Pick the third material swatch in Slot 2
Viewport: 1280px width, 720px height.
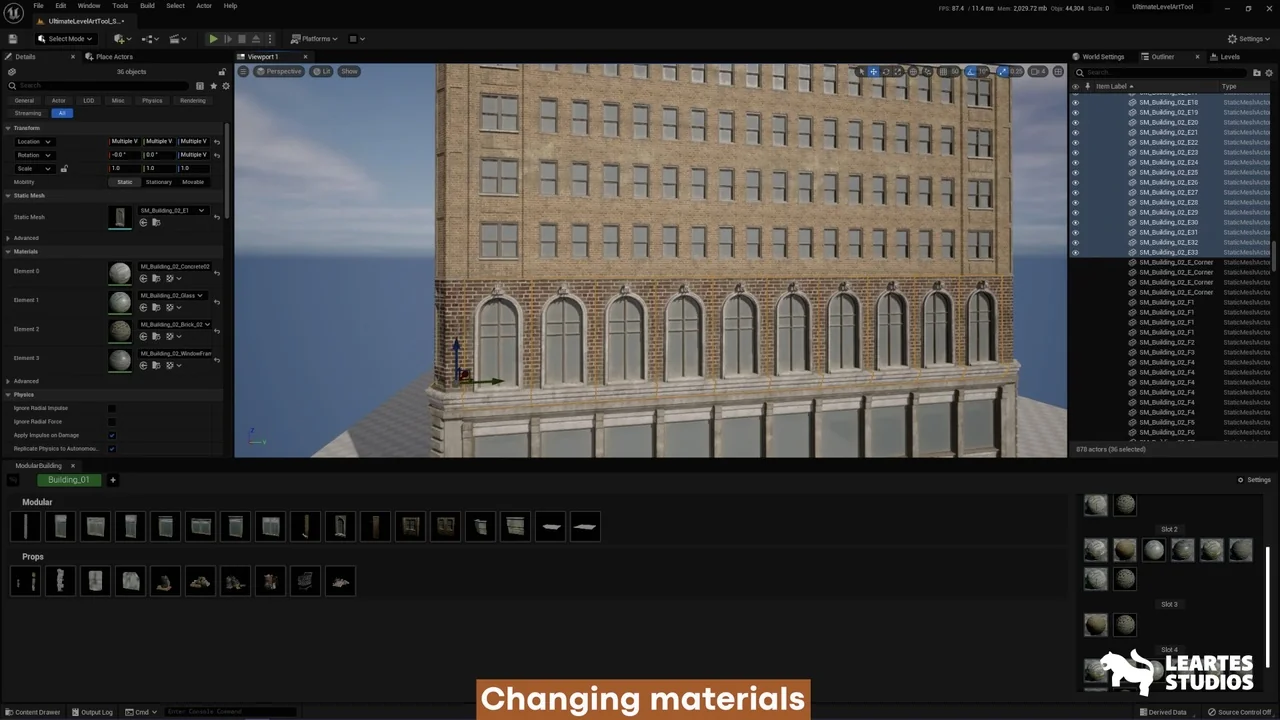pos(1154,550)
